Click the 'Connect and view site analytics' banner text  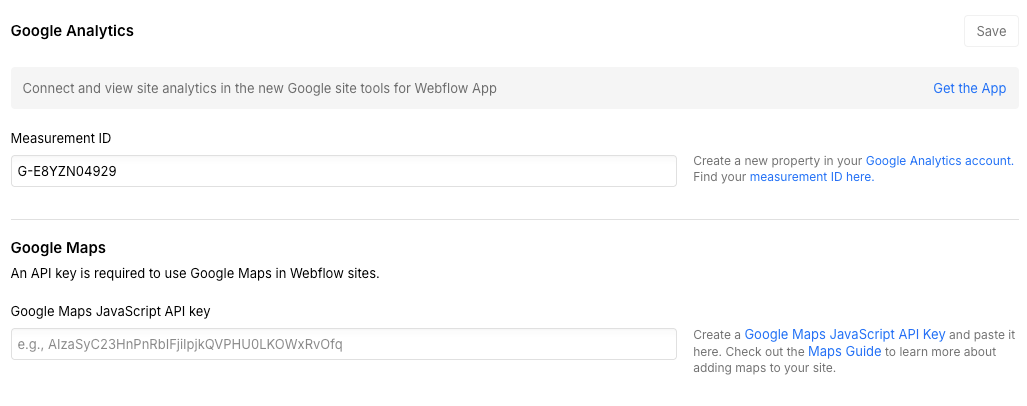[x=260, y=88]
